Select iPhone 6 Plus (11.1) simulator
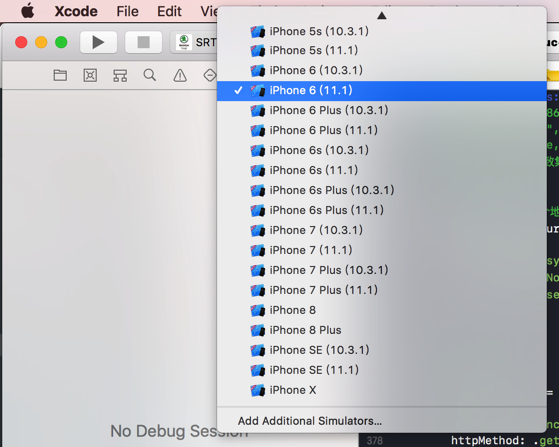Screen dimensions: 559x447 pos(382,130)
